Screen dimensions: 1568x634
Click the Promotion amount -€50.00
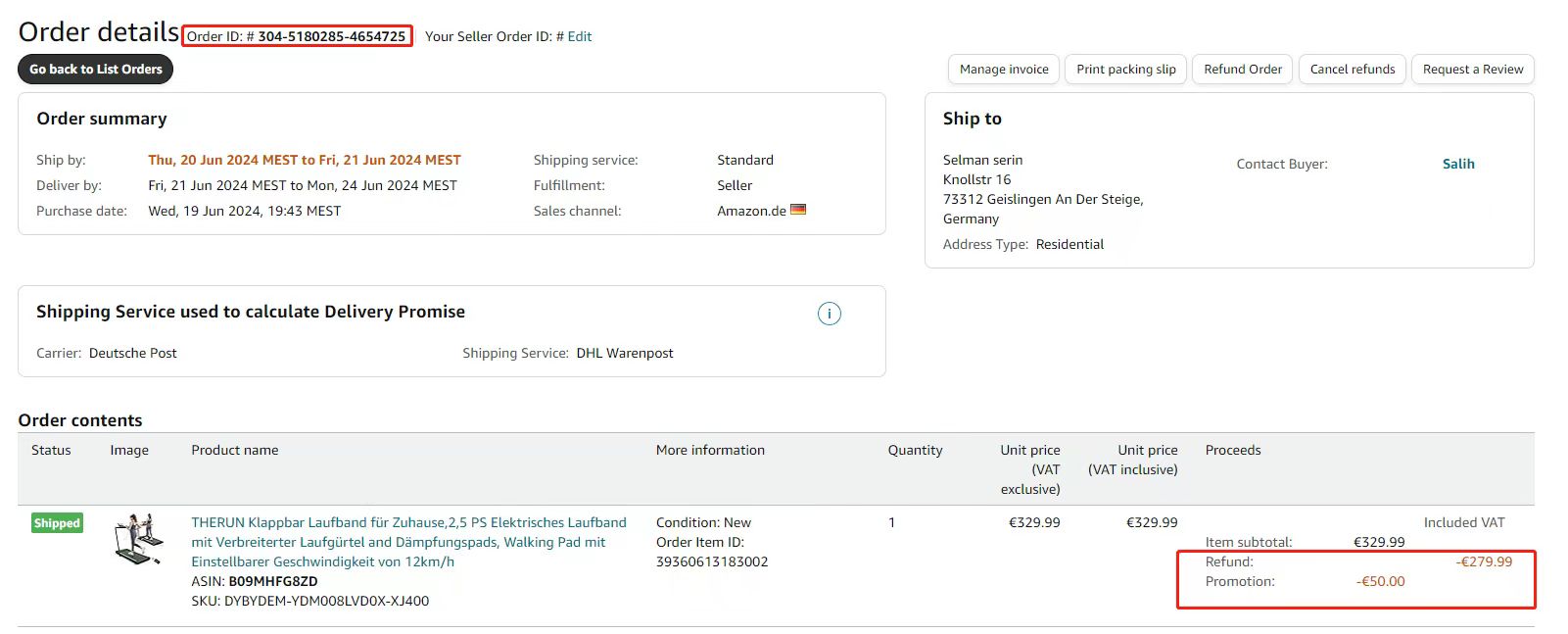point(1380,581)
